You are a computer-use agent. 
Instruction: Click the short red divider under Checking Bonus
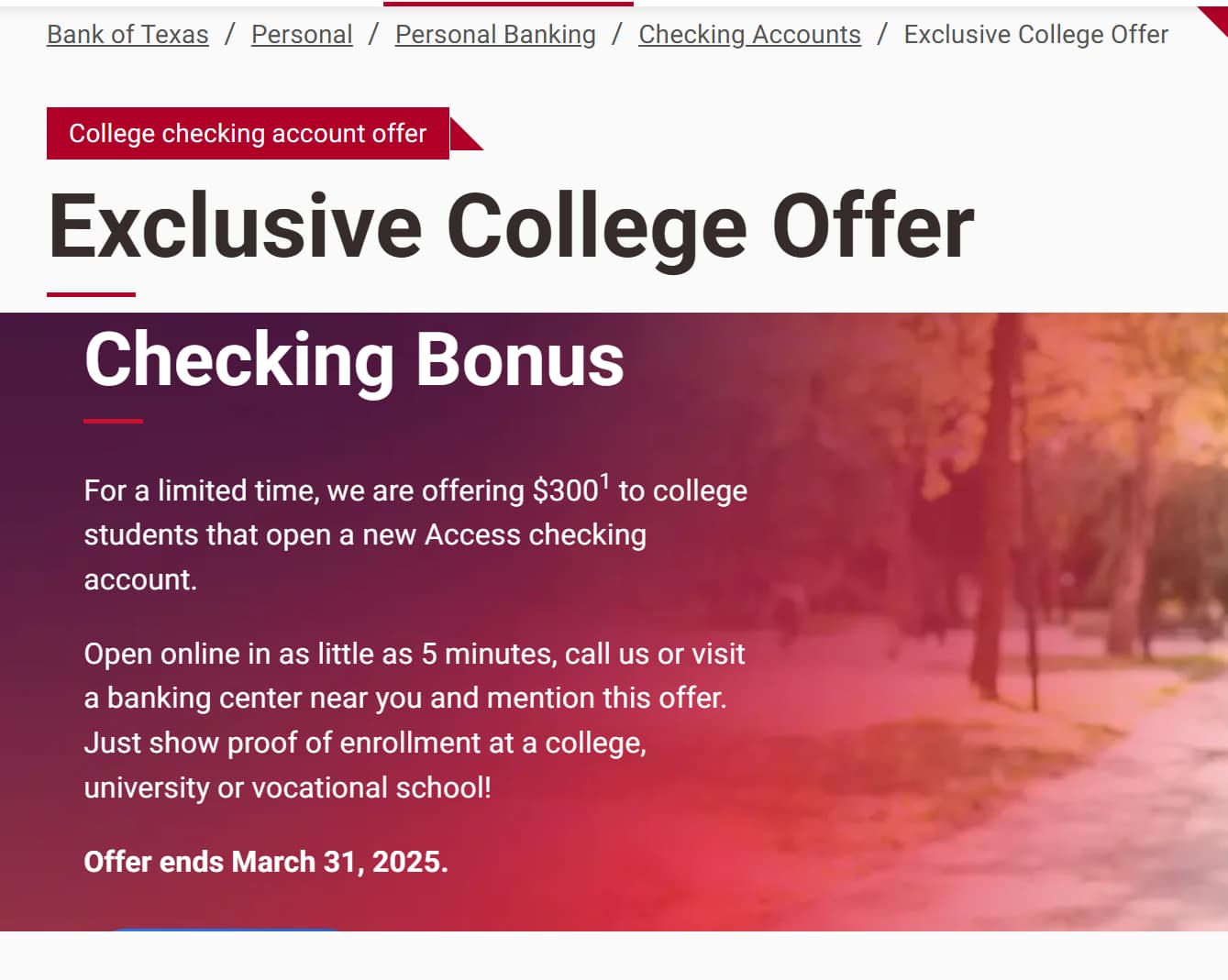tap(113, 421)
